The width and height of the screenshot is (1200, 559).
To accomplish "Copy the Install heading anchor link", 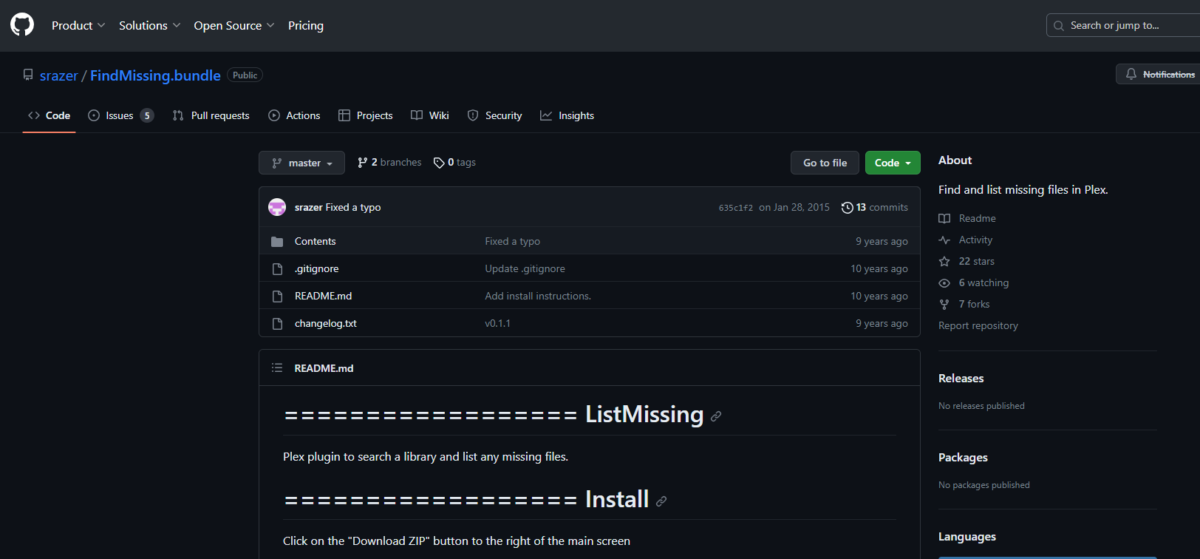I will 661,501.
